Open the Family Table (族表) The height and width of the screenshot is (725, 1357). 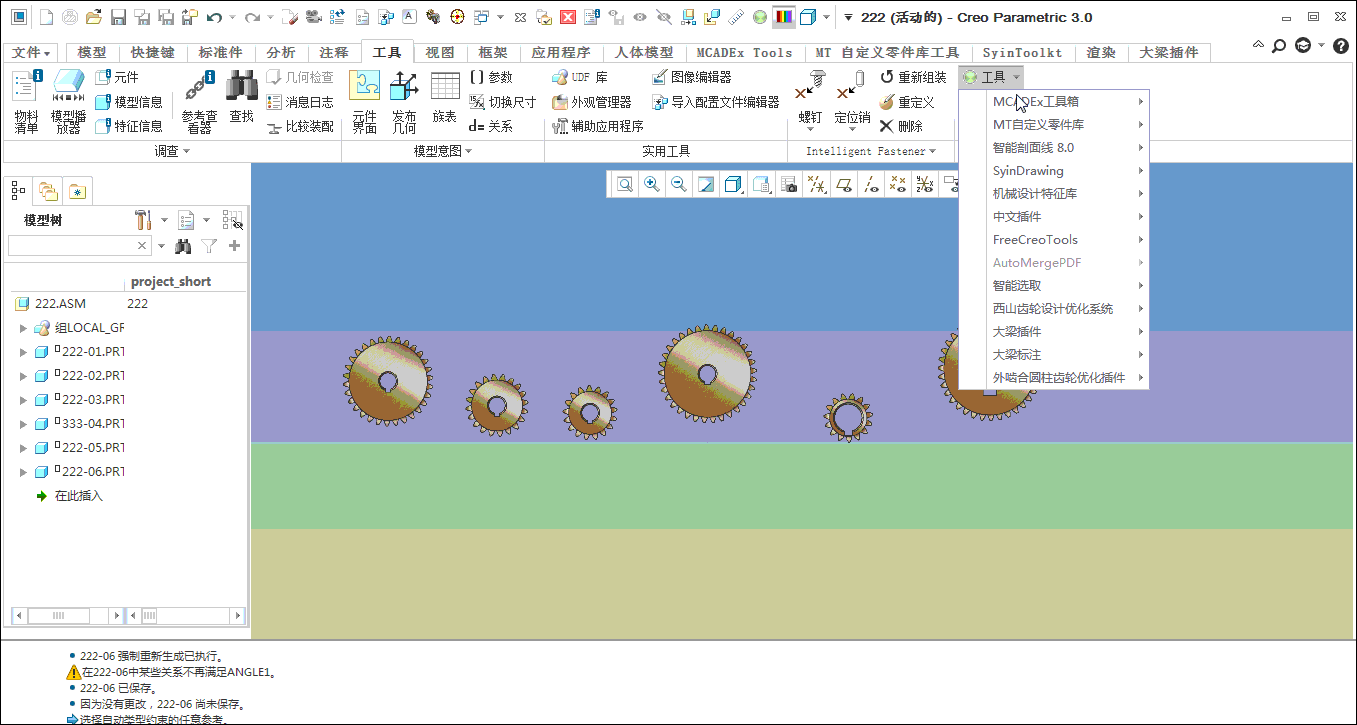(x=444, y=98)
